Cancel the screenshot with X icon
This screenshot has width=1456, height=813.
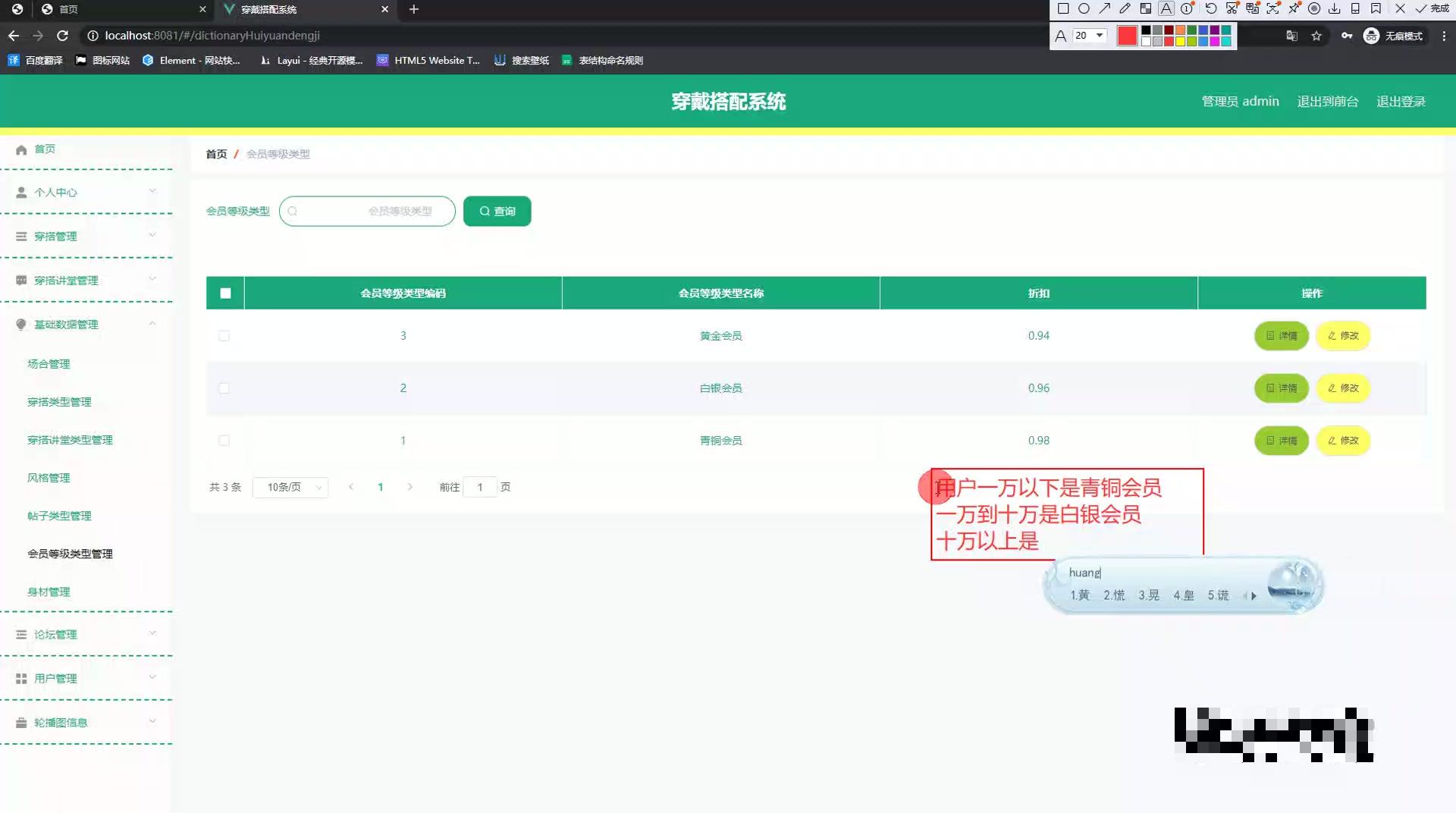(1400, 8)
